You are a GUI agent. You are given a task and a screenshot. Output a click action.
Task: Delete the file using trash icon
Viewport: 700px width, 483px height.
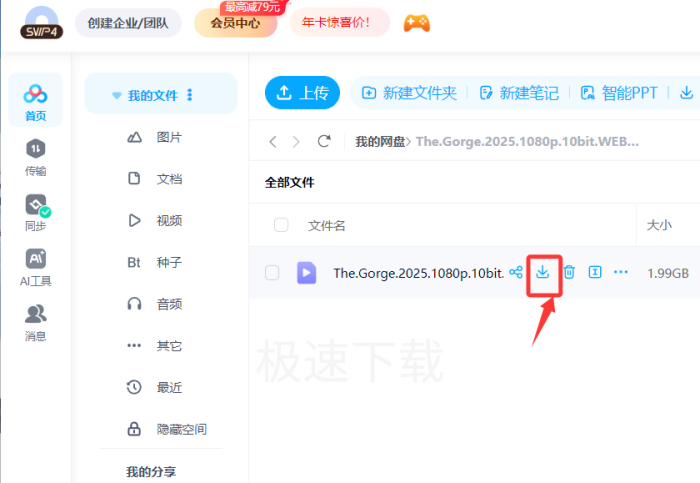569,272
